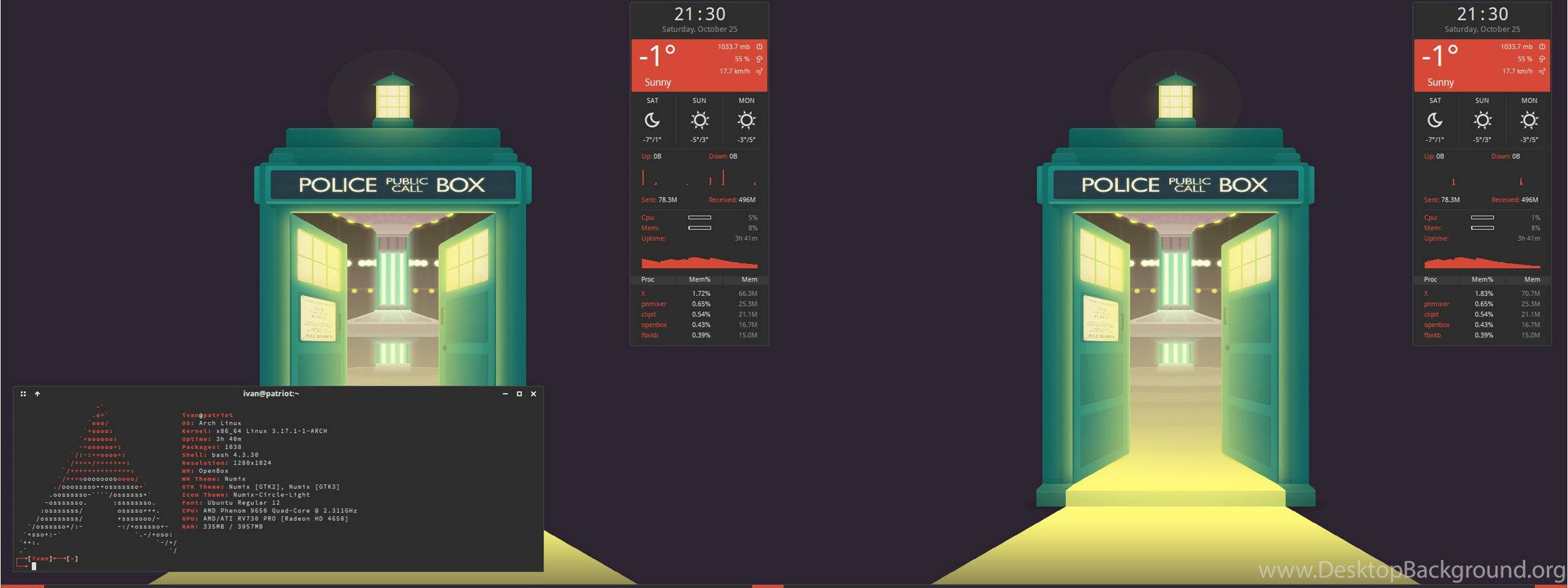Click the SAT moon forecast icon in left widget
The image size is (1568, 588).
[x=652, y=120]
